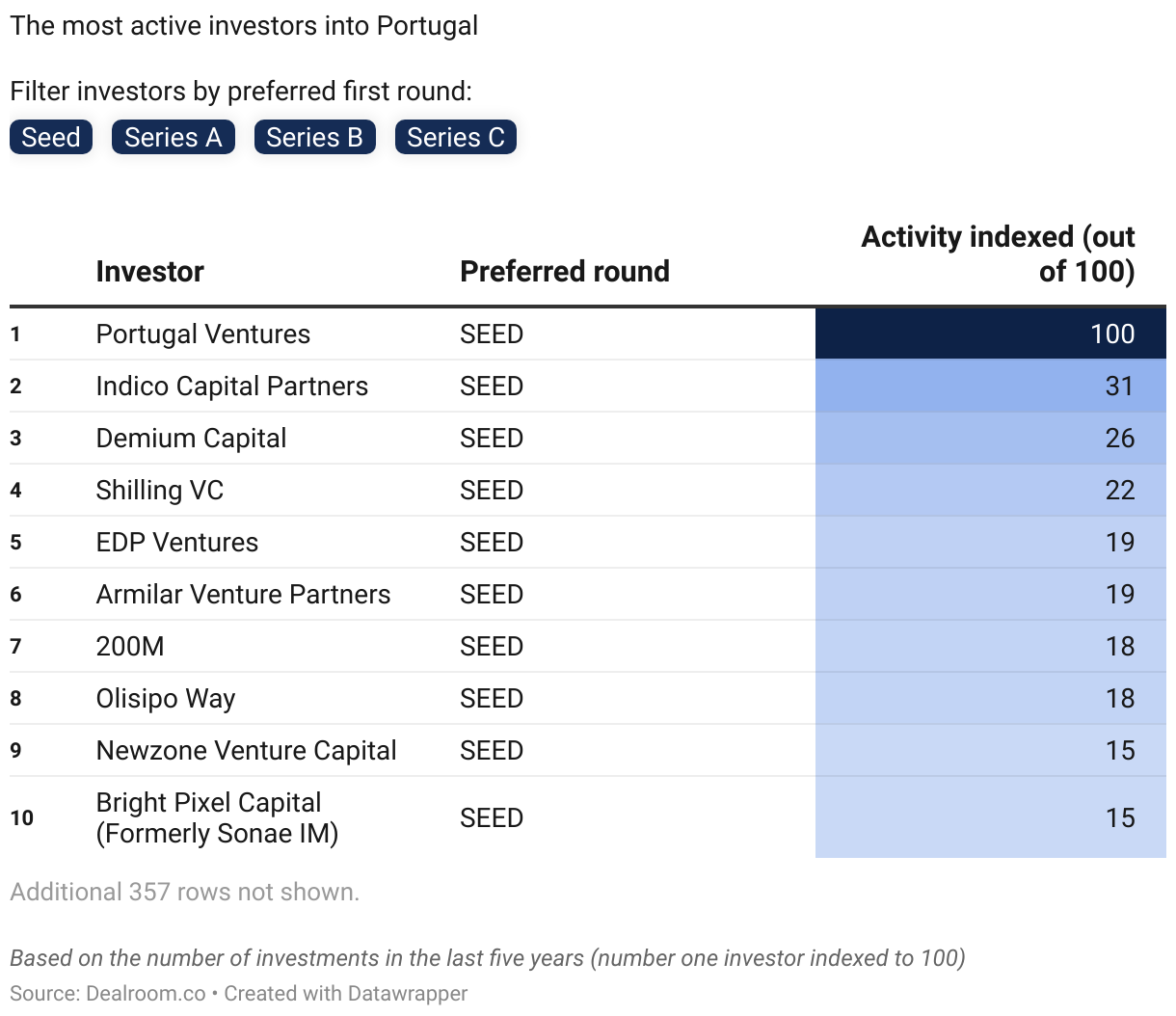Click the Olisipo Way investor name
The width and height of the screenshot is (1176, 1016).
pos(165,699)
